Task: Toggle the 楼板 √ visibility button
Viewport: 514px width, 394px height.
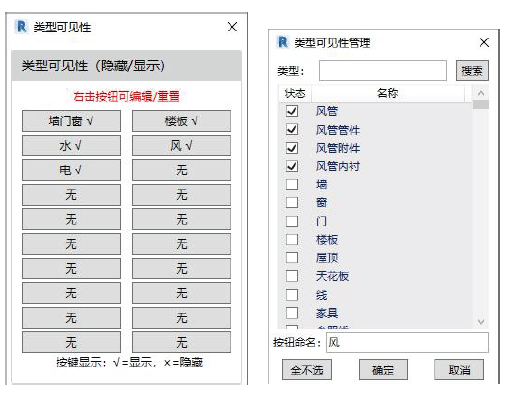Action: pyautogui.click(x=181, y=121)
